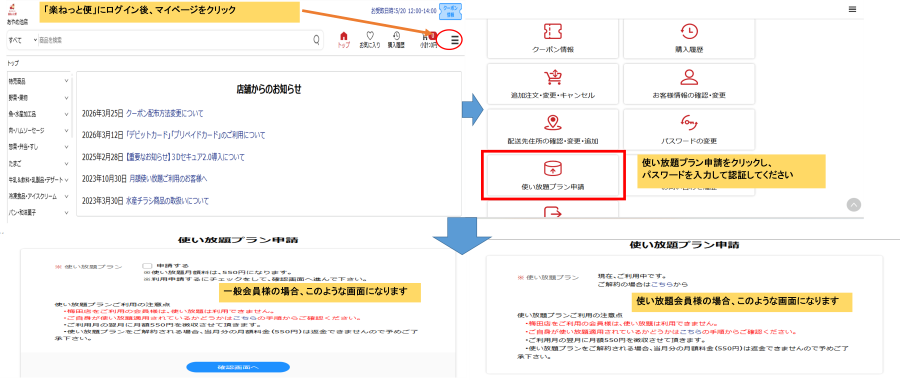
Task: Open notice about デビットカード・プリペイドカード
Action: tap(196, 135)
